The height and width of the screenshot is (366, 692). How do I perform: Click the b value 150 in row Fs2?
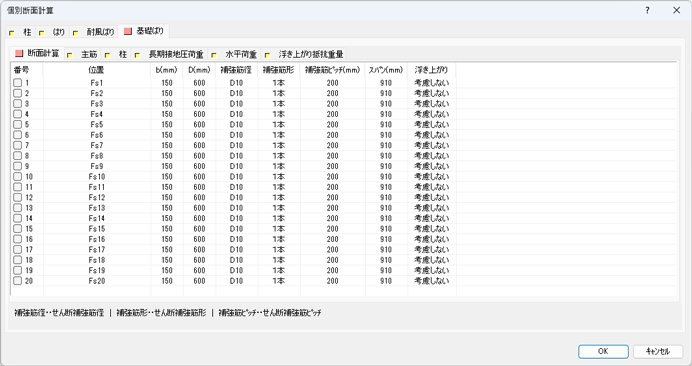[x=167, y=93]
